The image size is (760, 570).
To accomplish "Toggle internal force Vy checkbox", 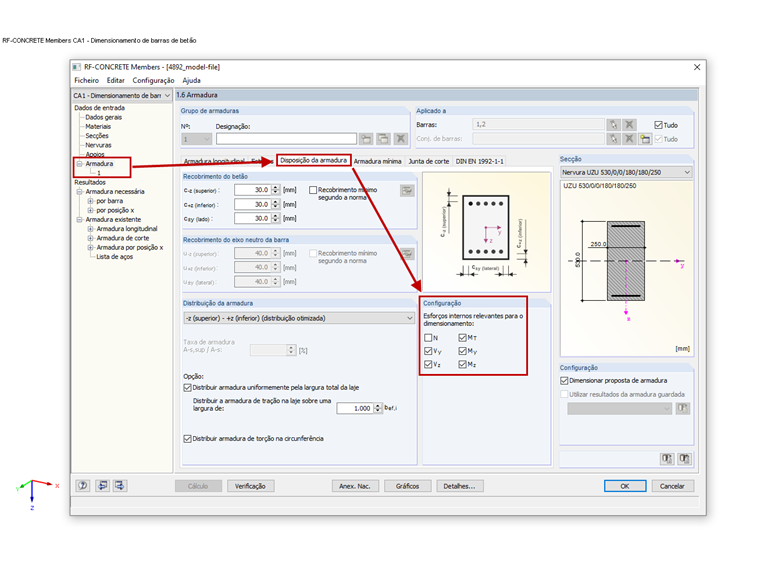I will (428, 351).
